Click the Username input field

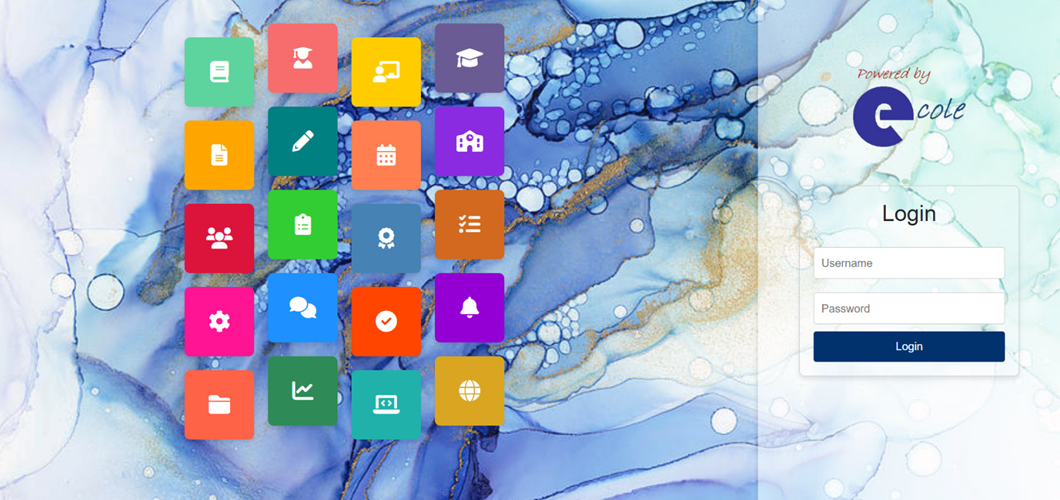point(908,263)
